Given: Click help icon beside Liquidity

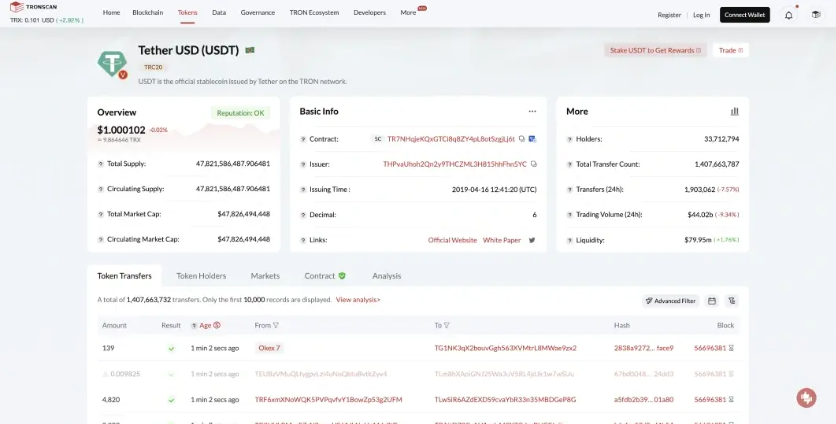Looking at the screenshot, I should (569, 241).
